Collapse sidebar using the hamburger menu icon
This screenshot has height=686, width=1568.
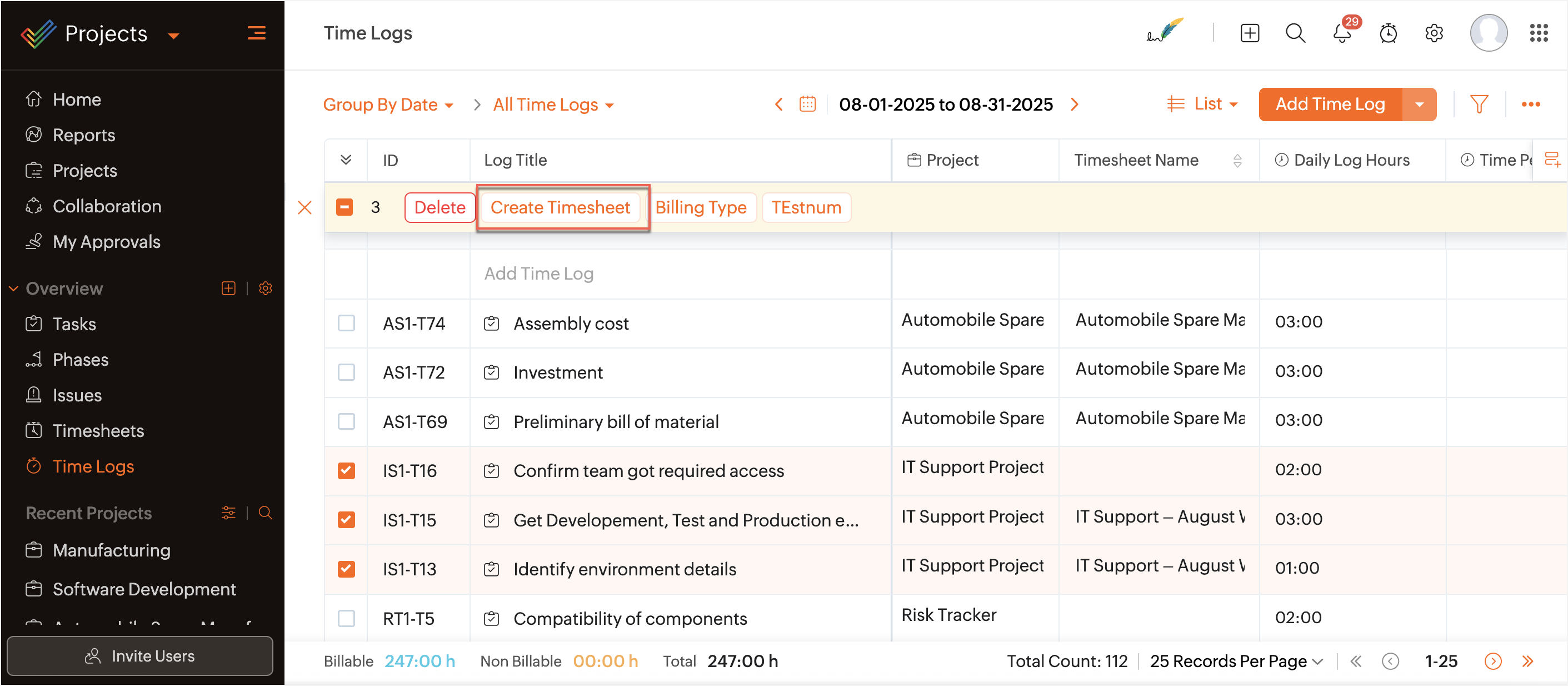[256, 33]
